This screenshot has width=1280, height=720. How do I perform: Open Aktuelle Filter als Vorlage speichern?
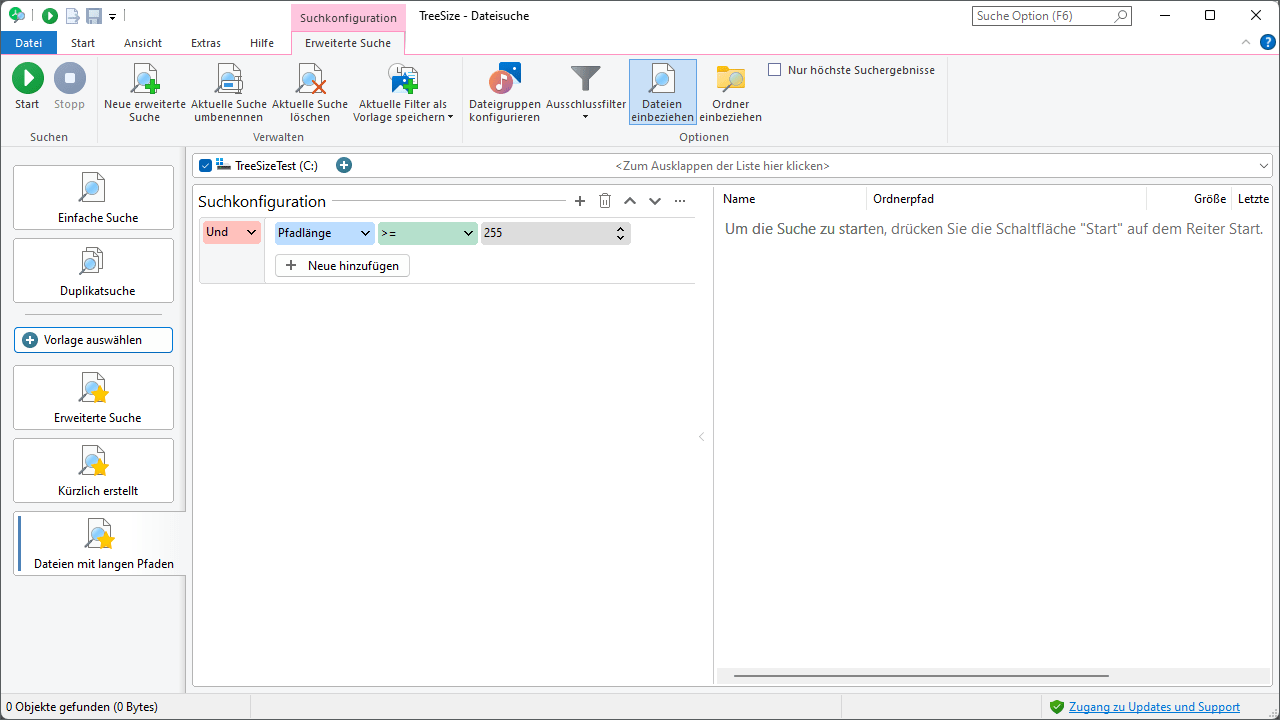click(403, 92)
